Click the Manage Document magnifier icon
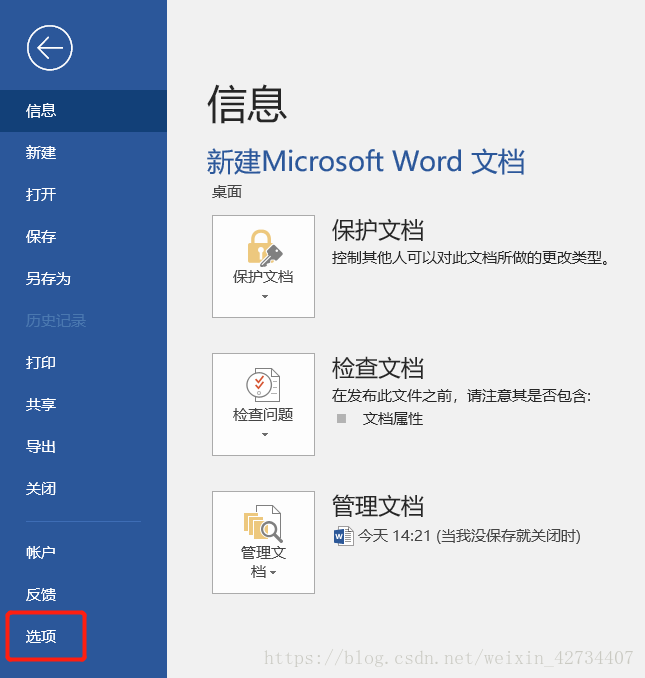This screenshot has width=645, height=678. pyautogui.click(x=263, y=524)
